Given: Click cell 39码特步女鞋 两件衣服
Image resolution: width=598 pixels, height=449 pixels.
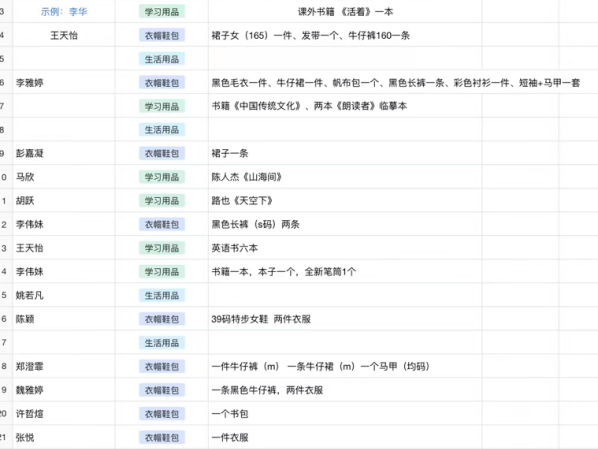Looking at the screenshot, I should coord(345,319).
